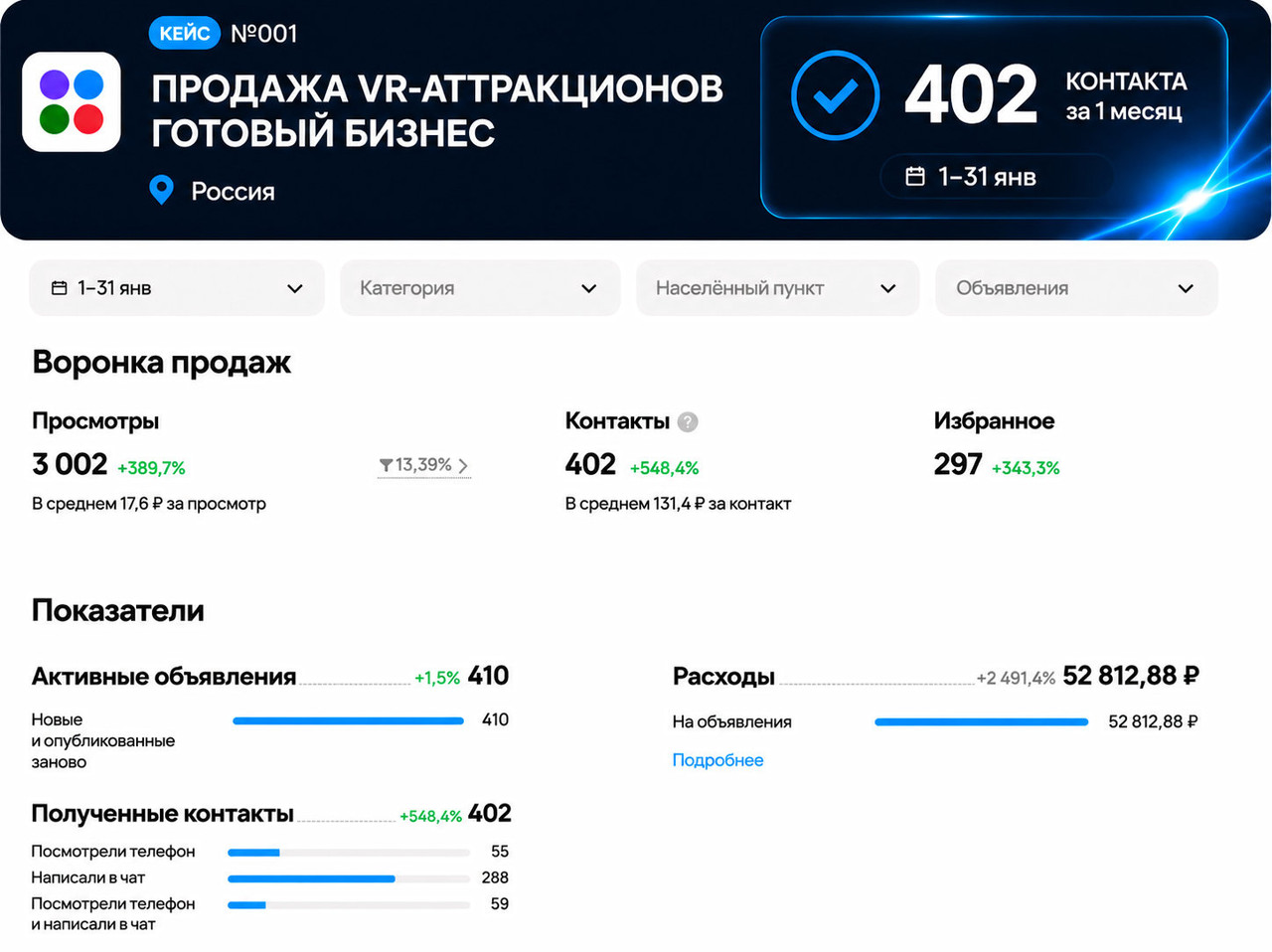The height and width of the screenshot is (952, 1272).
Task: Click the Расходы total 52 812,88 ₽
Action: click(1131, 676)
